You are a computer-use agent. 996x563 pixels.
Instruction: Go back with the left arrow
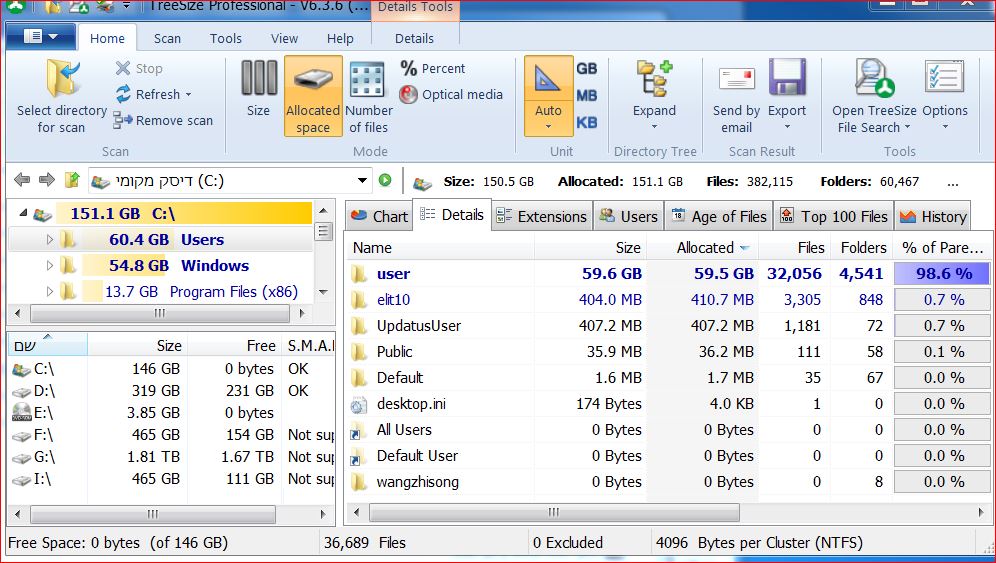point(22,180)
